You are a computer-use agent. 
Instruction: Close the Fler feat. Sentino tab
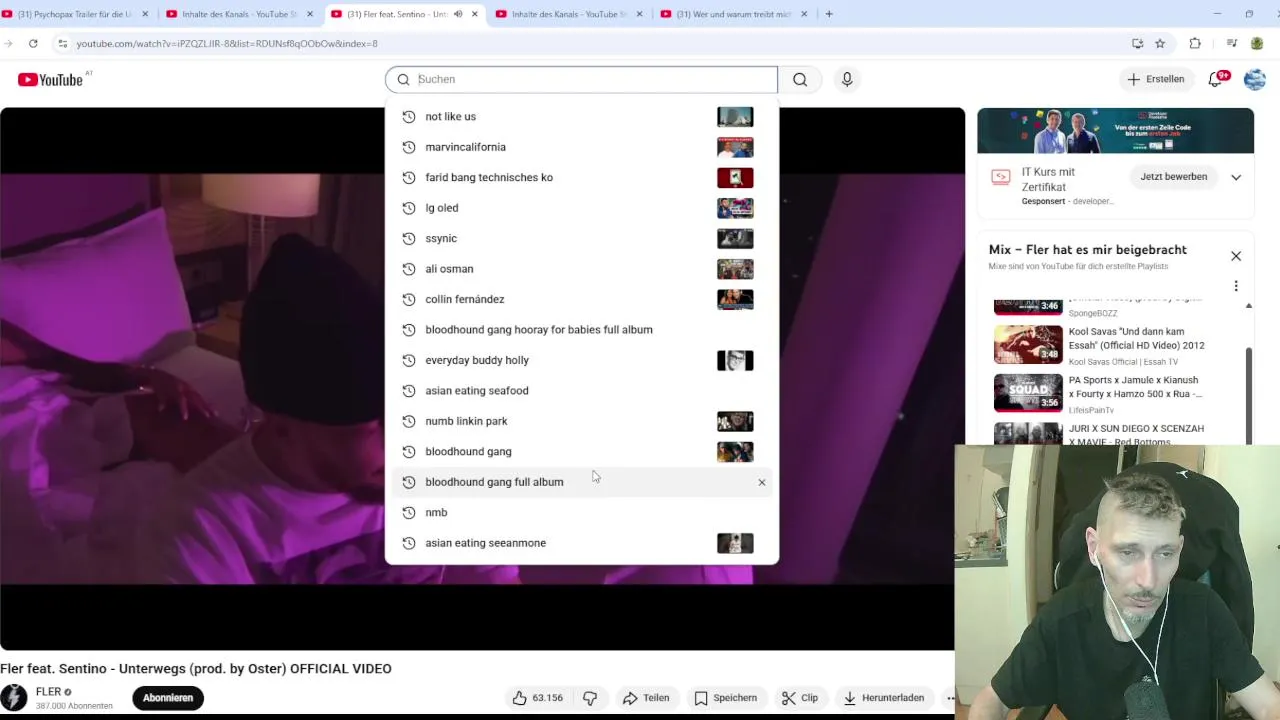475,14
